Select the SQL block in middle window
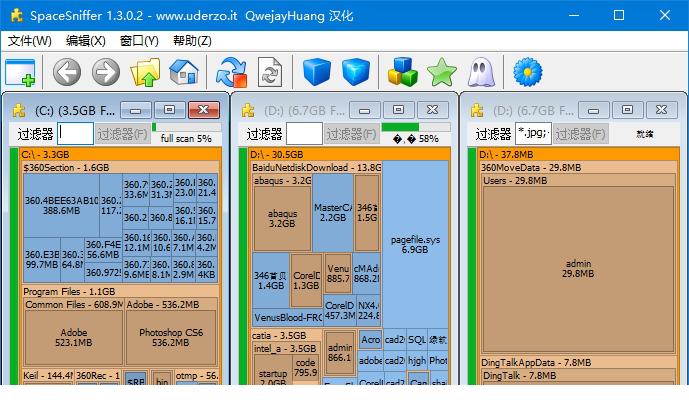Viewport: 689px width, 400px height. 417,340
